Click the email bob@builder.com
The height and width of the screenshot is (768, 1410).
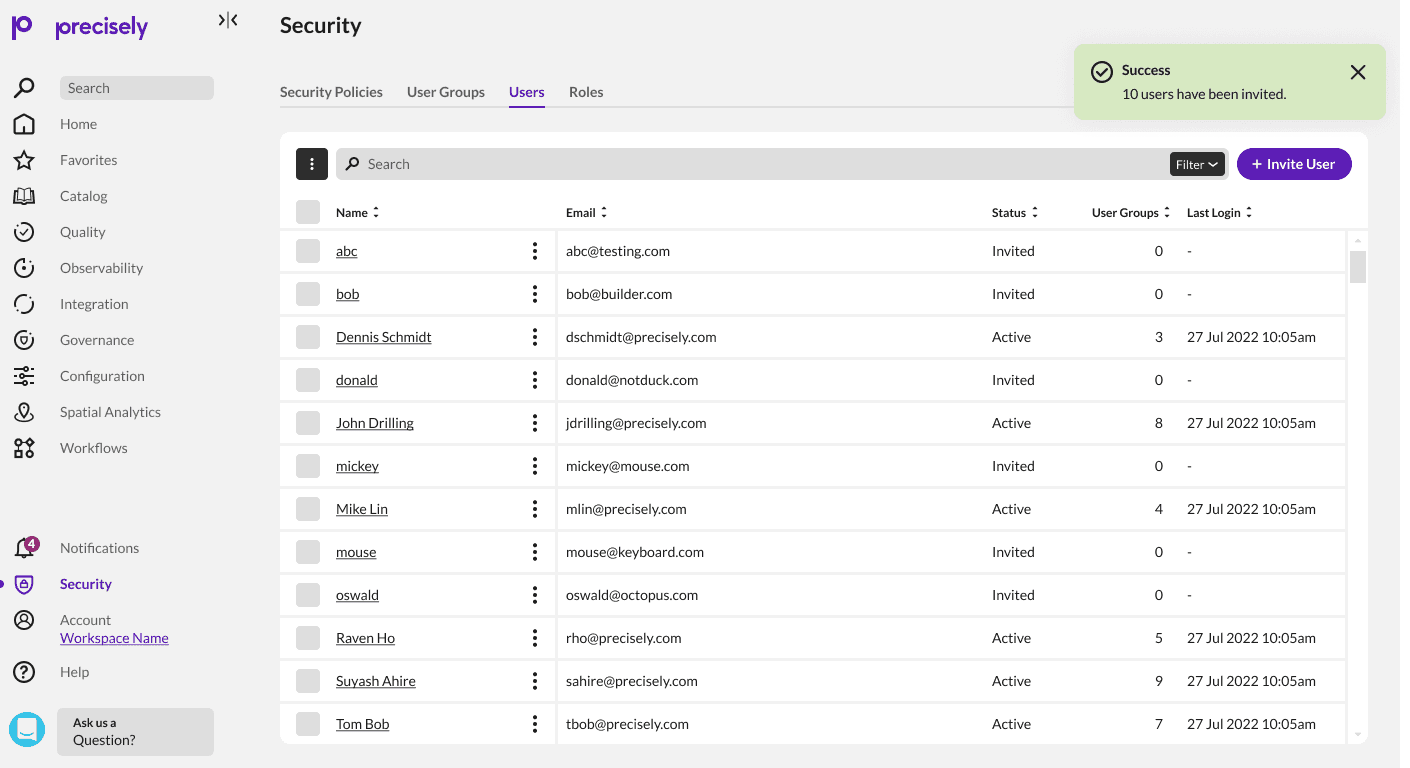click(x=619, y=294)
